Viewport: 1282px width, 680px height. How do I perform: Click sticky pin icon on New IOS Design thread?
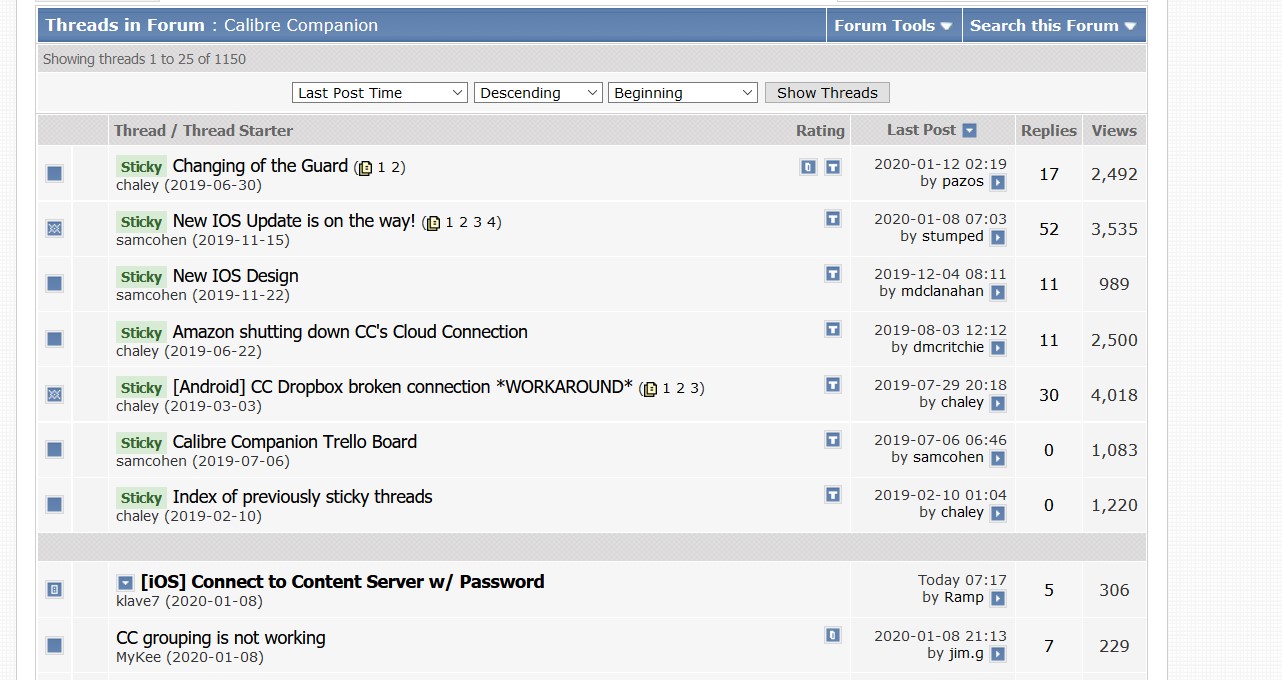click(833, 273)
